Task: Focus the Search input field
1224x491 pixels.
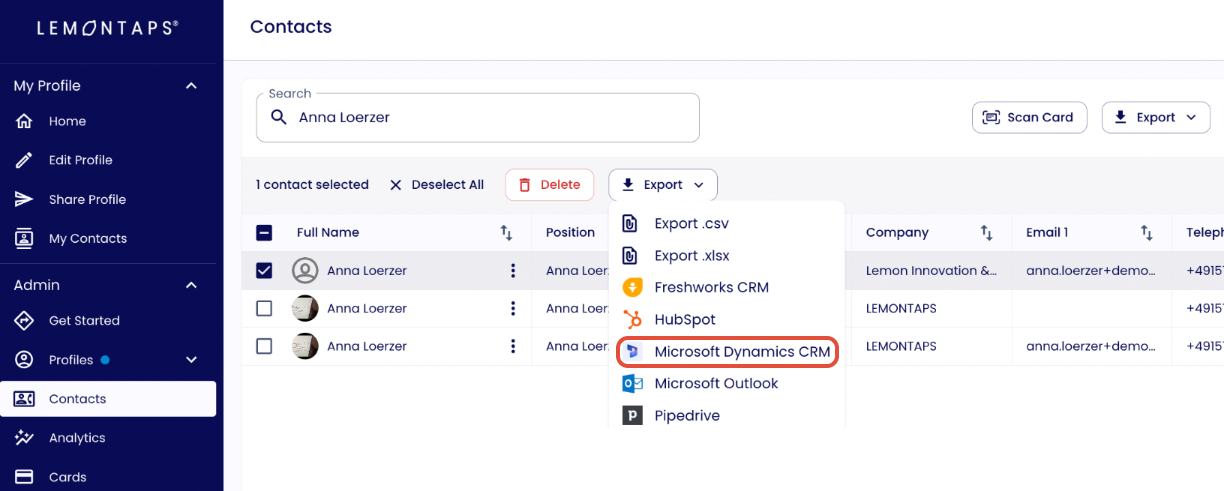Action: click(478, 118)
